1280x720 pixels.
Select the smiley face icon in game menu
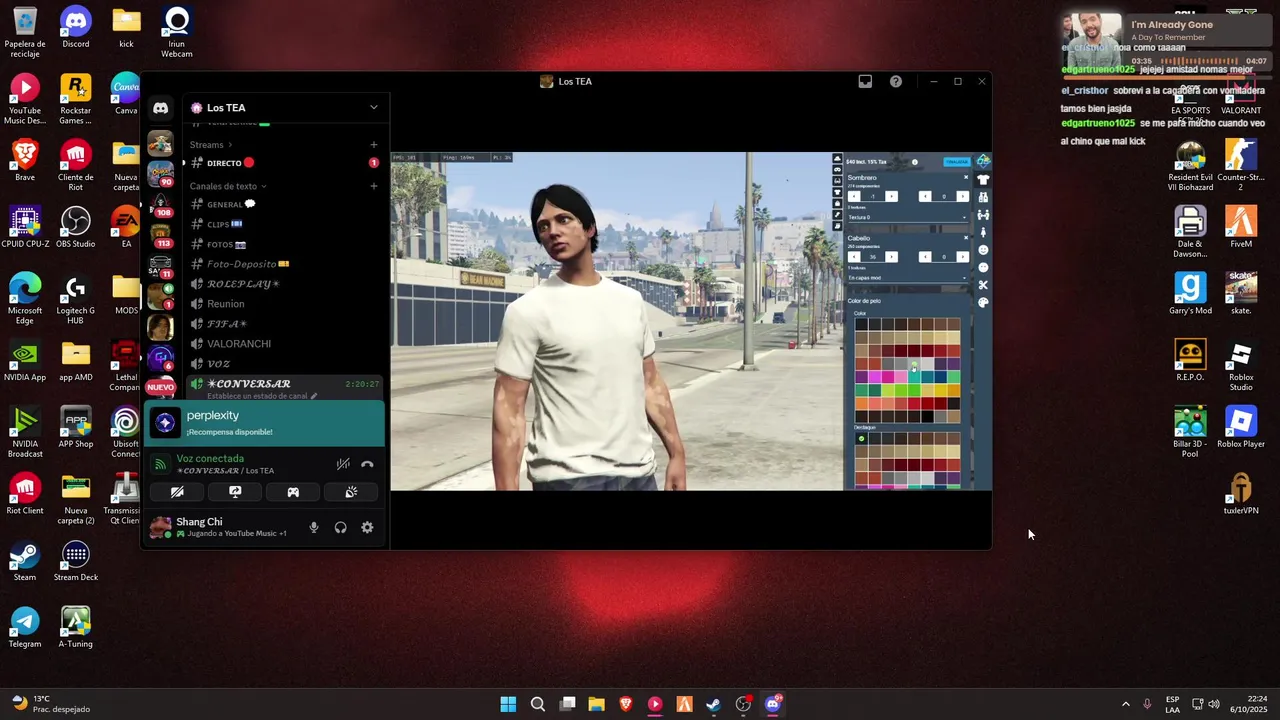[983, 250]
